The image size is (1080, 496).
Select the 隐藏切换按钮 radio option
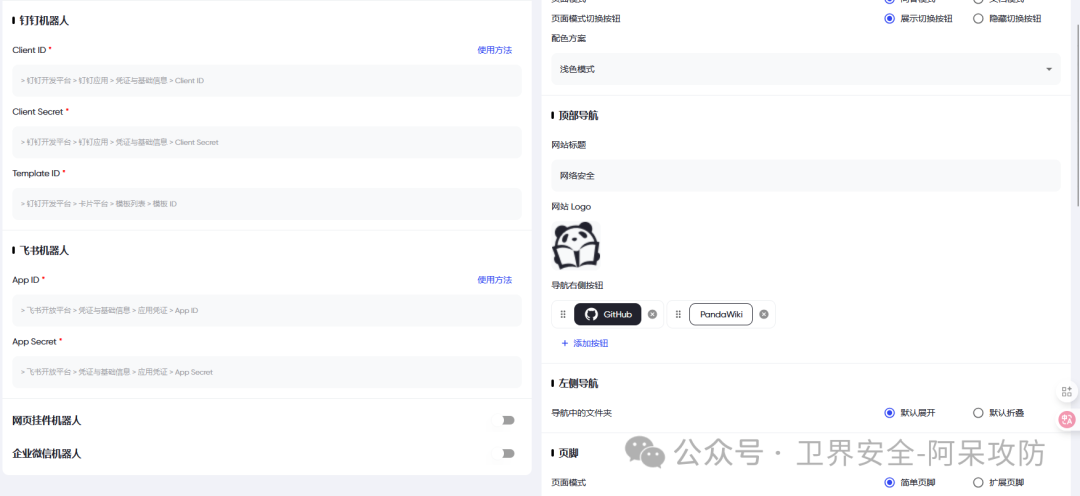[x=978, y=19]
